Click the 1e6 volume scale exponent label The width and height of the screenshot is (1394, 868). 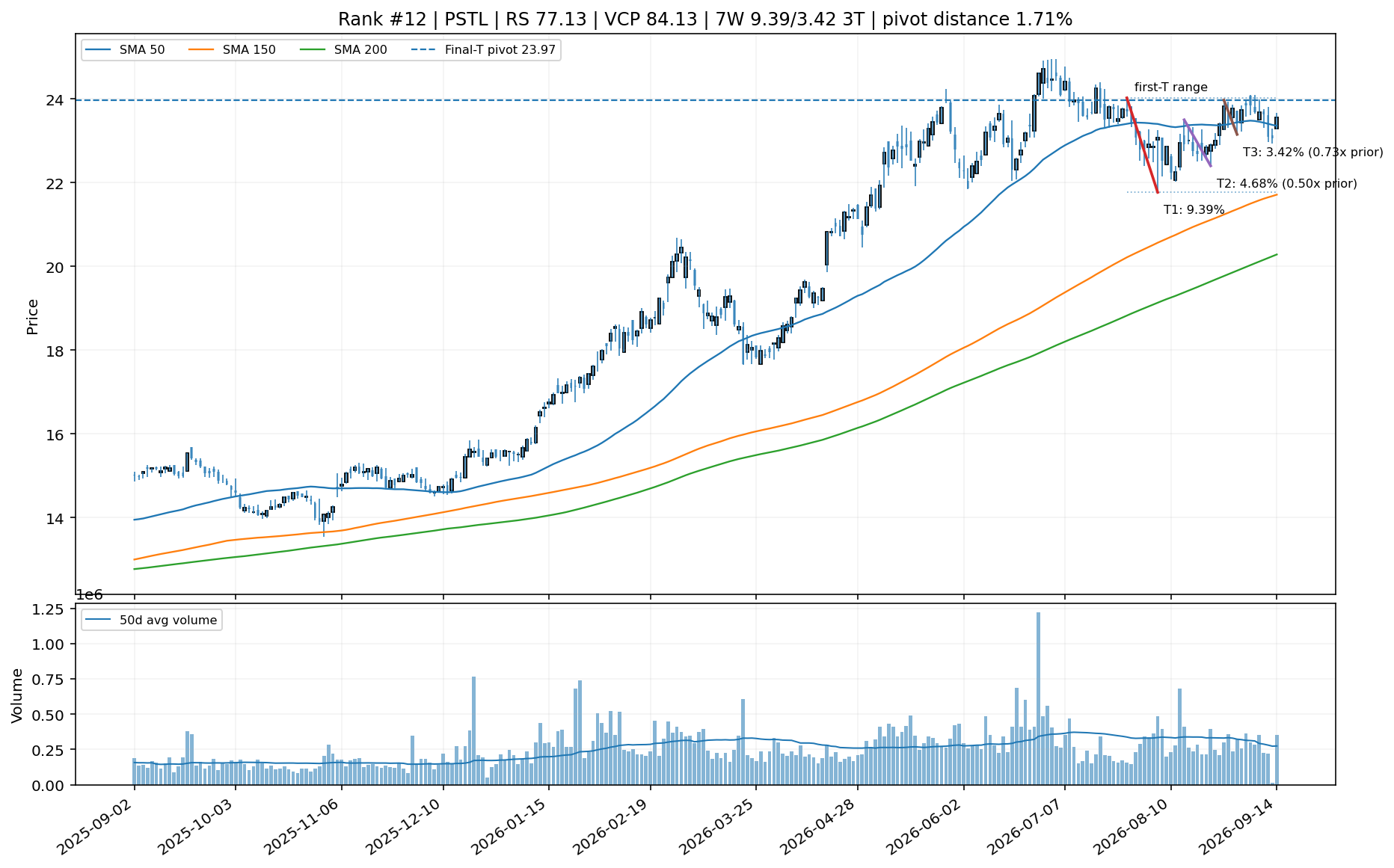(90, 595)
